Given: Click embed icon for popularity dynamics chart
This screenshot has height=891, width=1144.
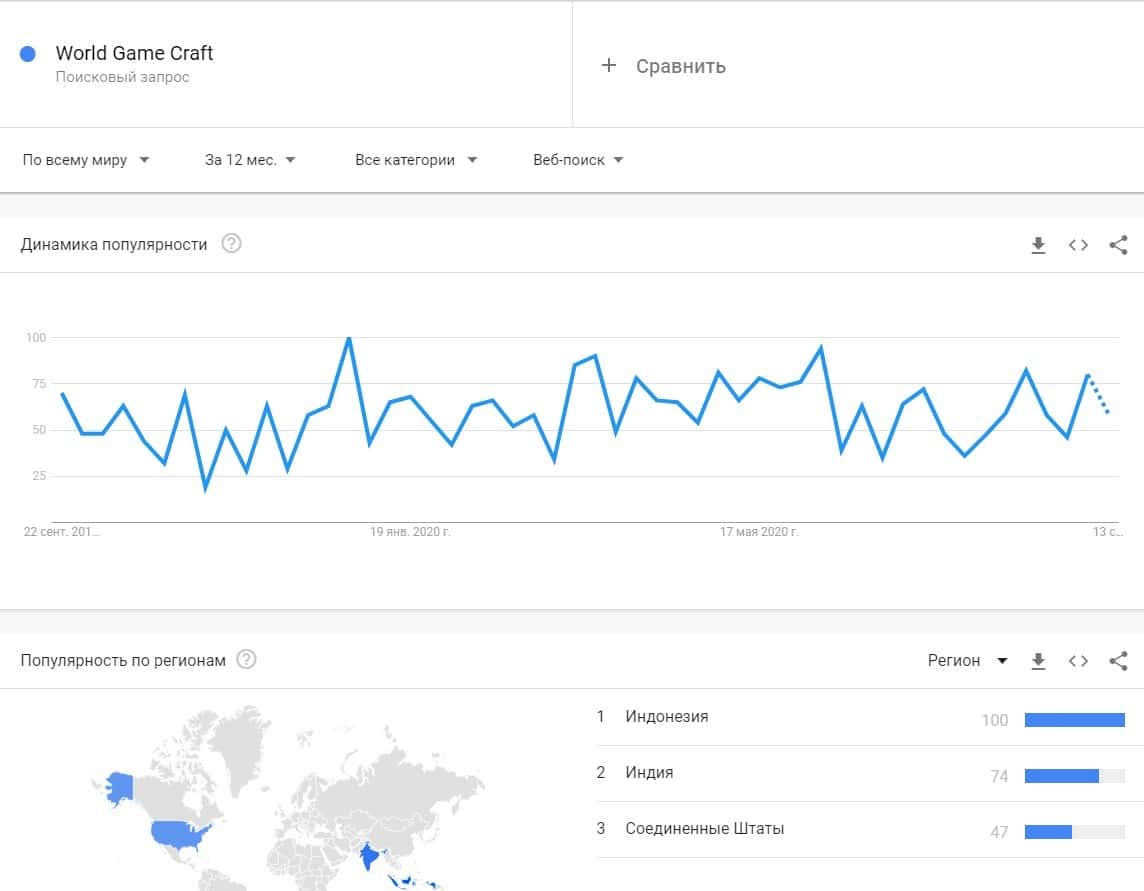Looking at the screenshot, I should pyautogui.click(x=1078, y=245).
